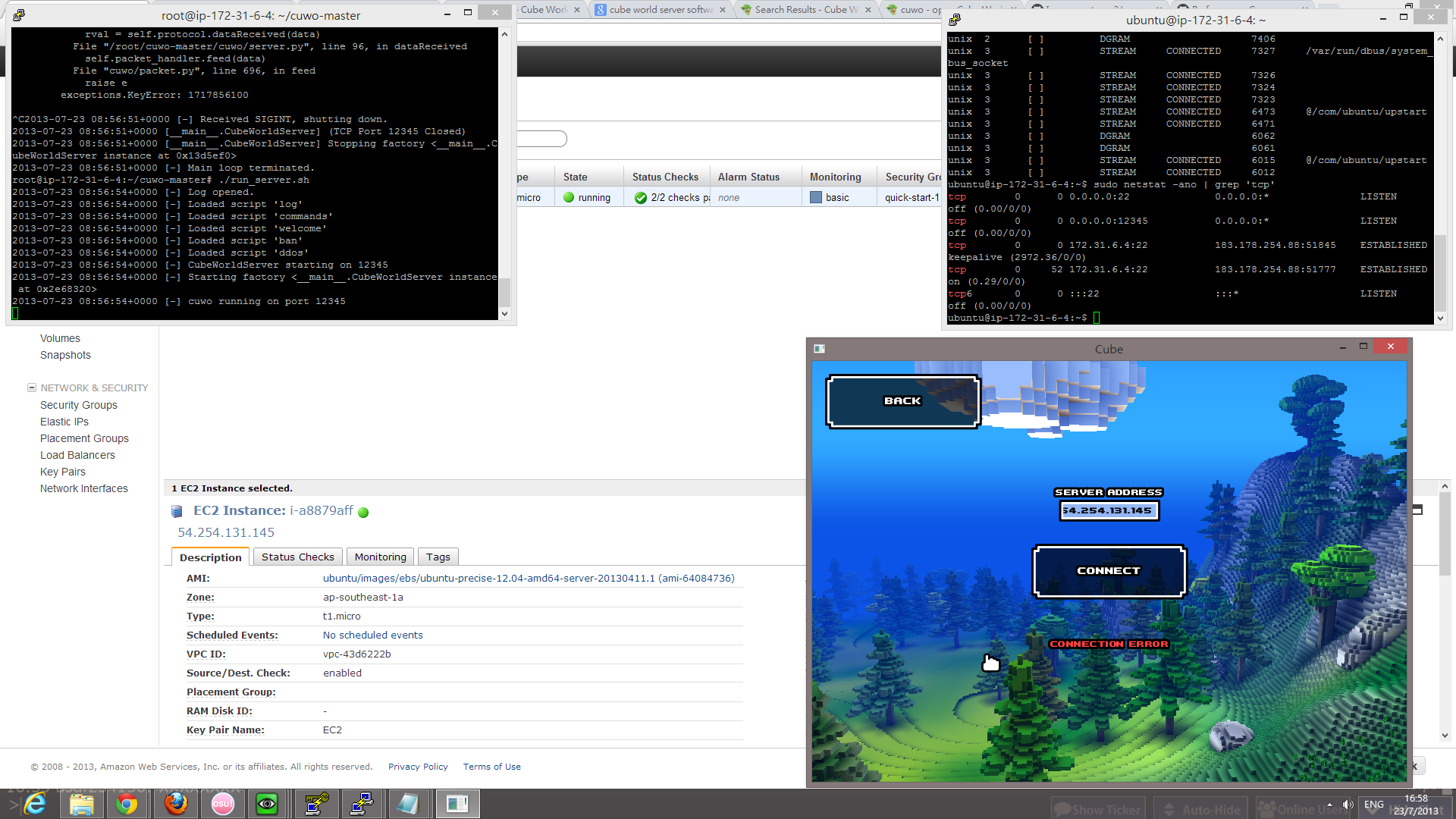Open the Privacy Policy footer link
This screenshot has height=819, width=1456.
click(x=418, y=767)
